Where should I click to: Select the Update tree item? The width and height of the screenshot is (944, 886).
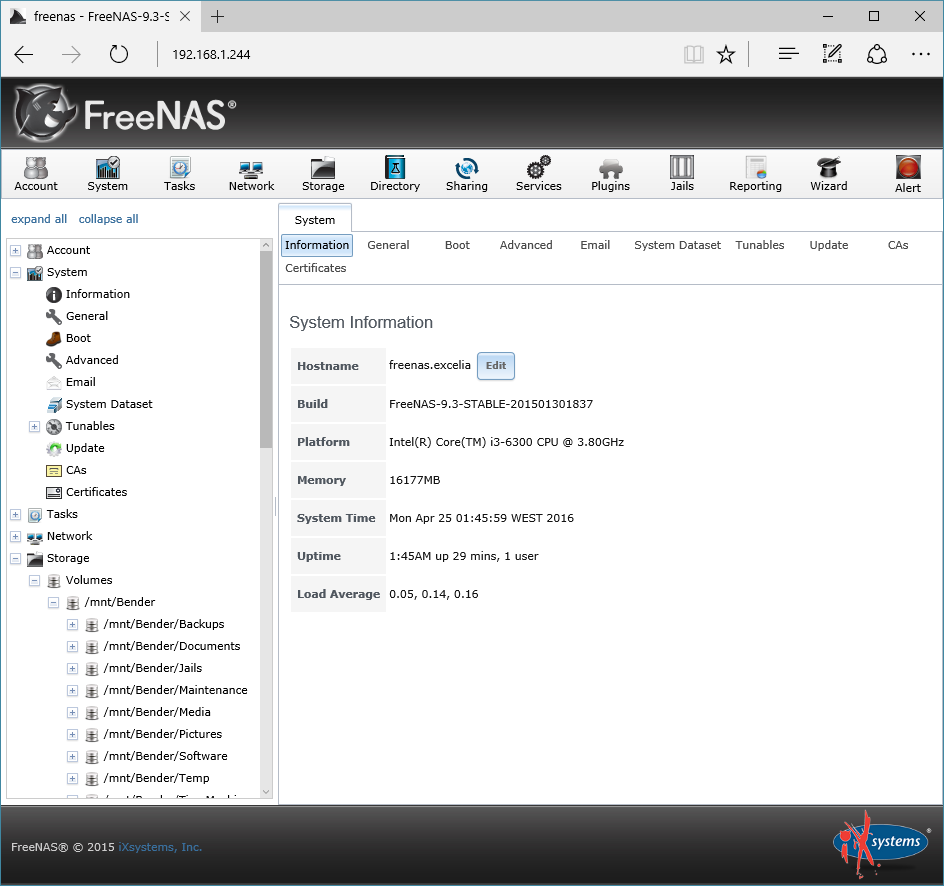point(85,448)
